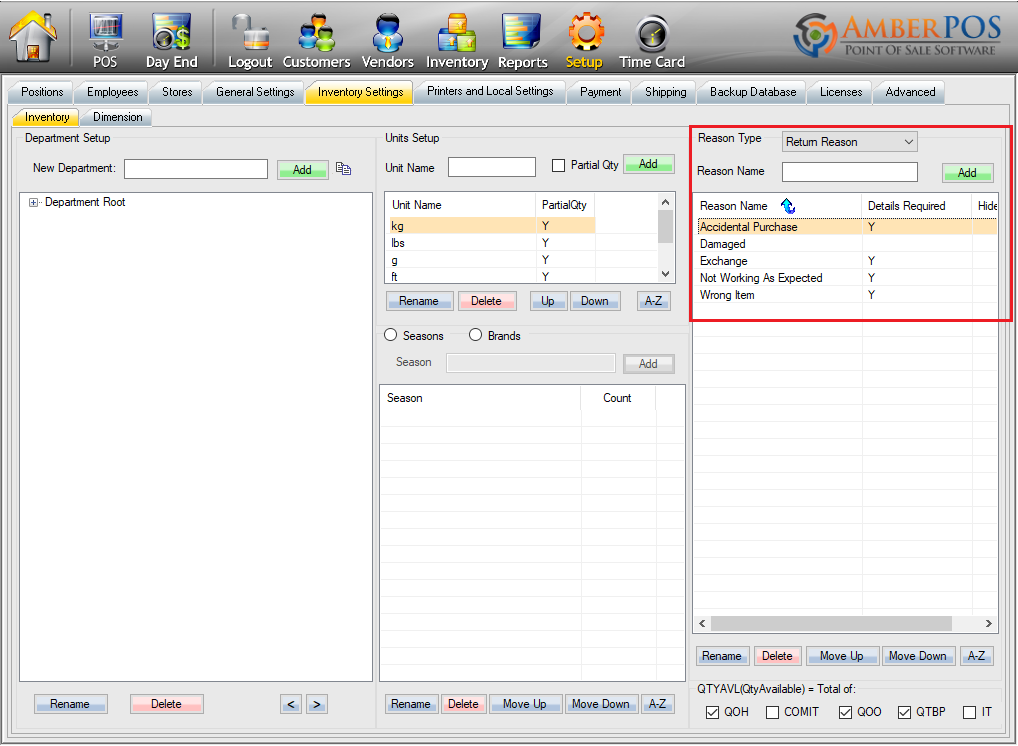This screenshot has height=746, width=1018.
Task: Switch to the Positions tab
Action: click(42, 92)
